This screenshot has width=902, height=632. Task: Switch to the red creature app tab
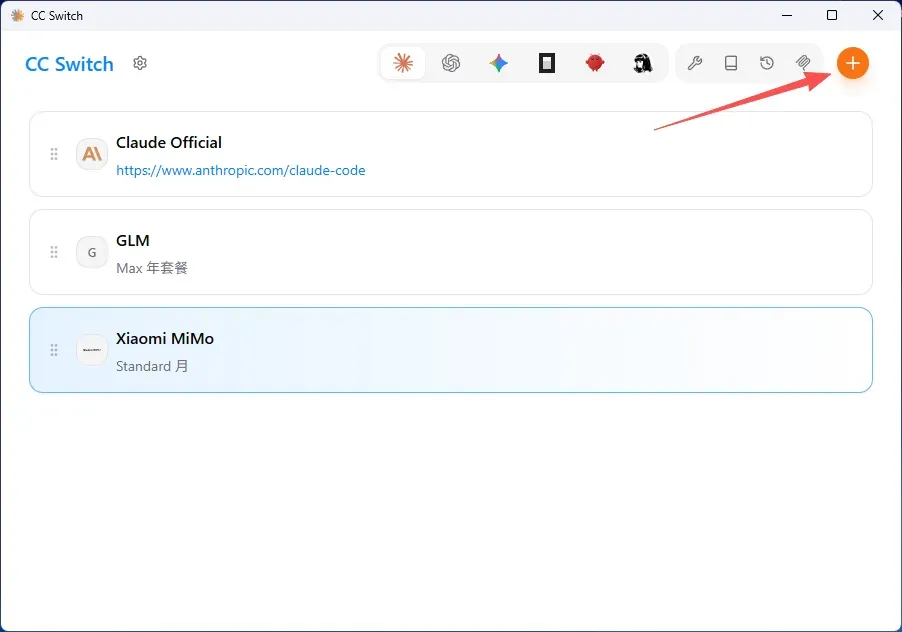(x=595, y=63)
